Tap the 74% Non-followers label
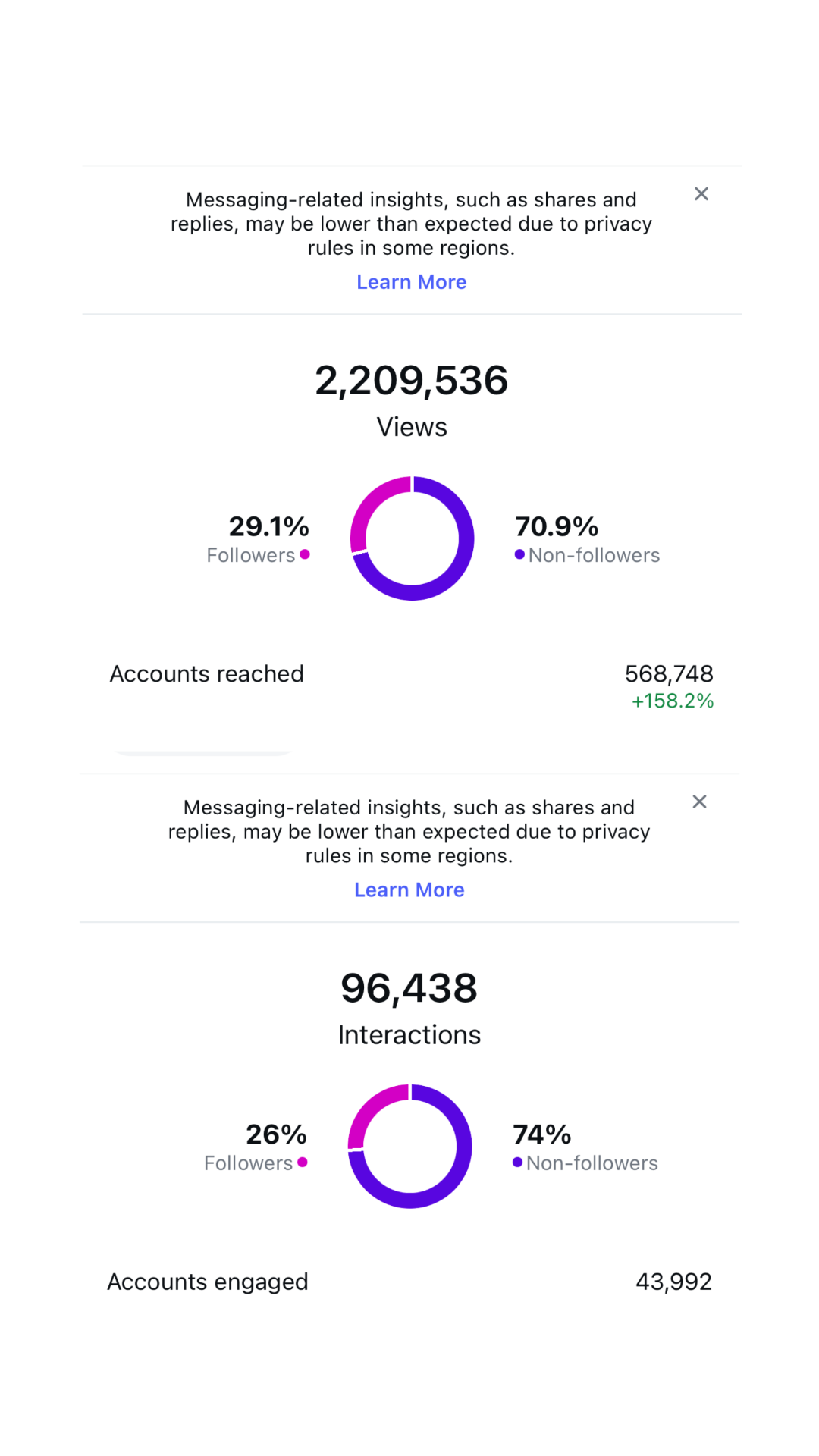The height and width of the screenshot is (1456, 819). click(585, 1147)
